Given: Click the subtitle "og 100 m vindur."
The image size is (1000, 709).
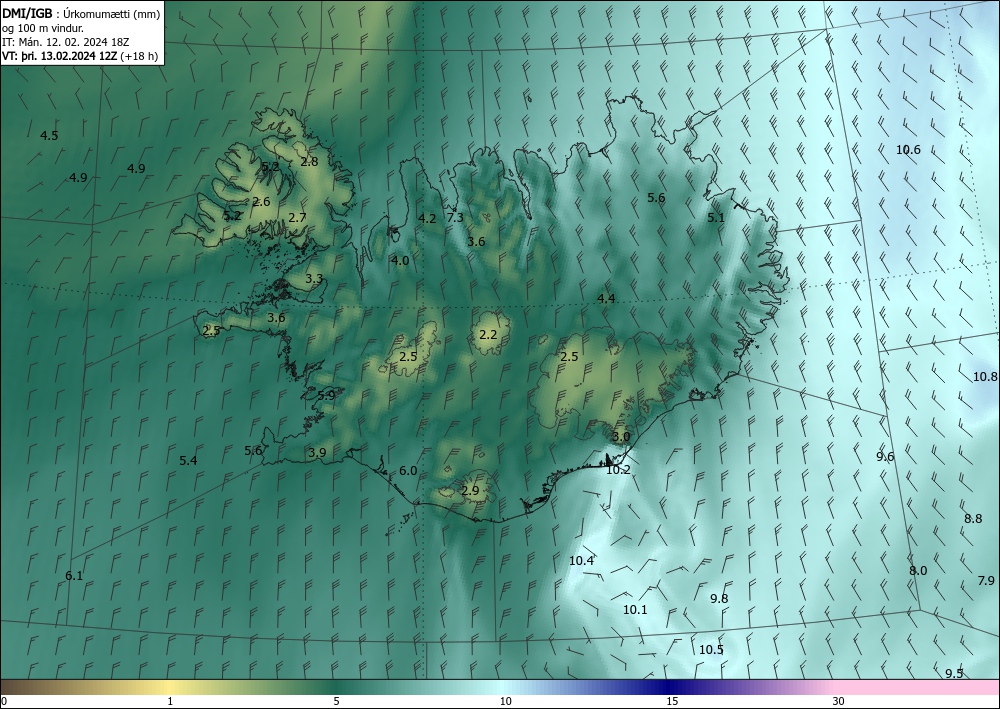Looking at the screenshot, I should click(x=43, y=28).
